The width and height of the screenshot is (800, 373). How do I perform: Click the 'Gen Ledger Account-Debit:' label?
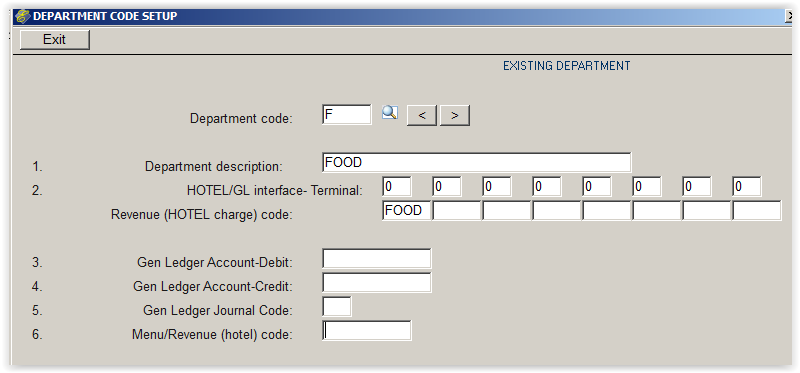215,262
